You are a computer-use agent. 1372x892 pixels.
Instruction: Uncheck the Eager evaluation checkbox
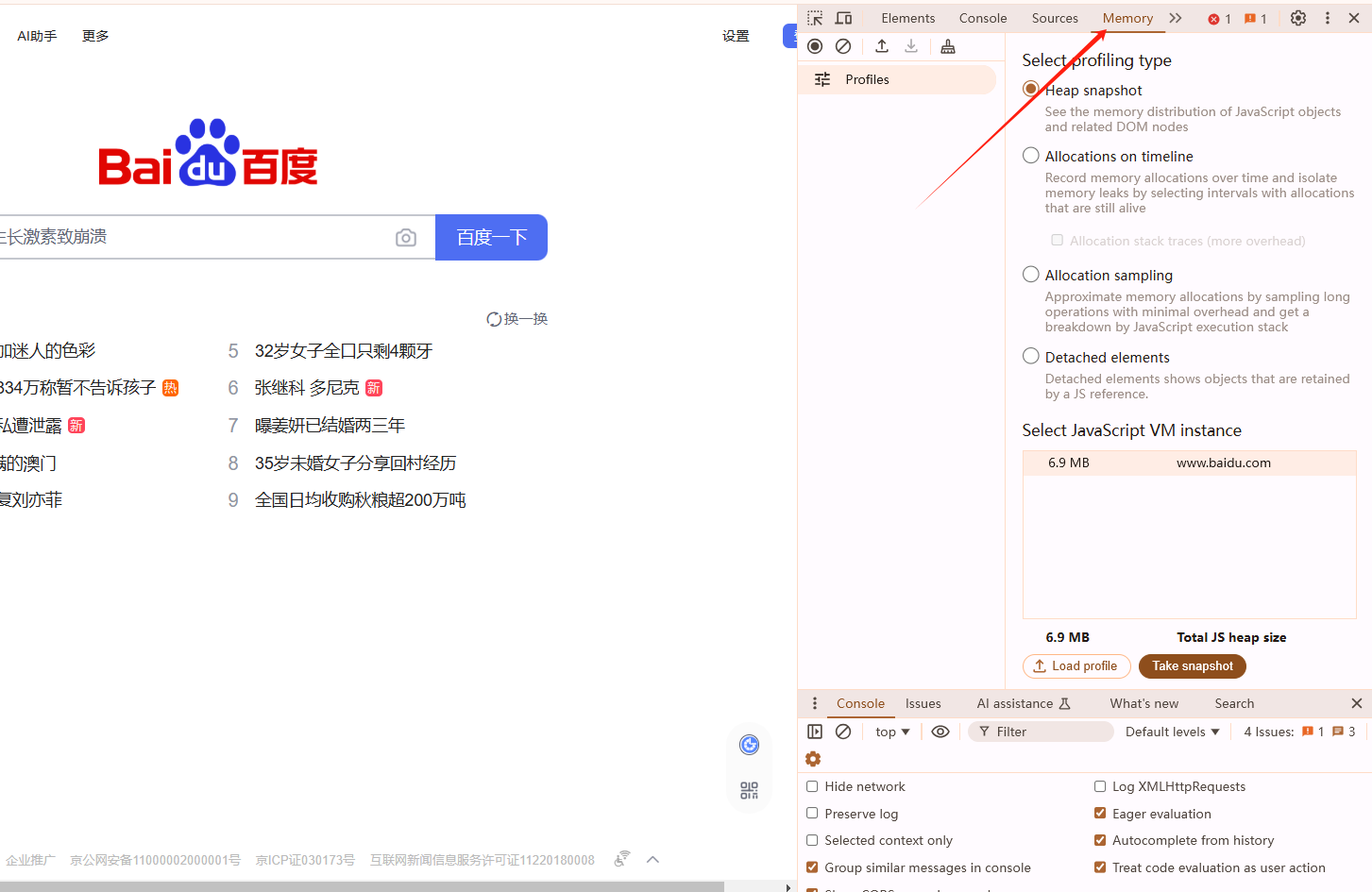pos(1100,813)
